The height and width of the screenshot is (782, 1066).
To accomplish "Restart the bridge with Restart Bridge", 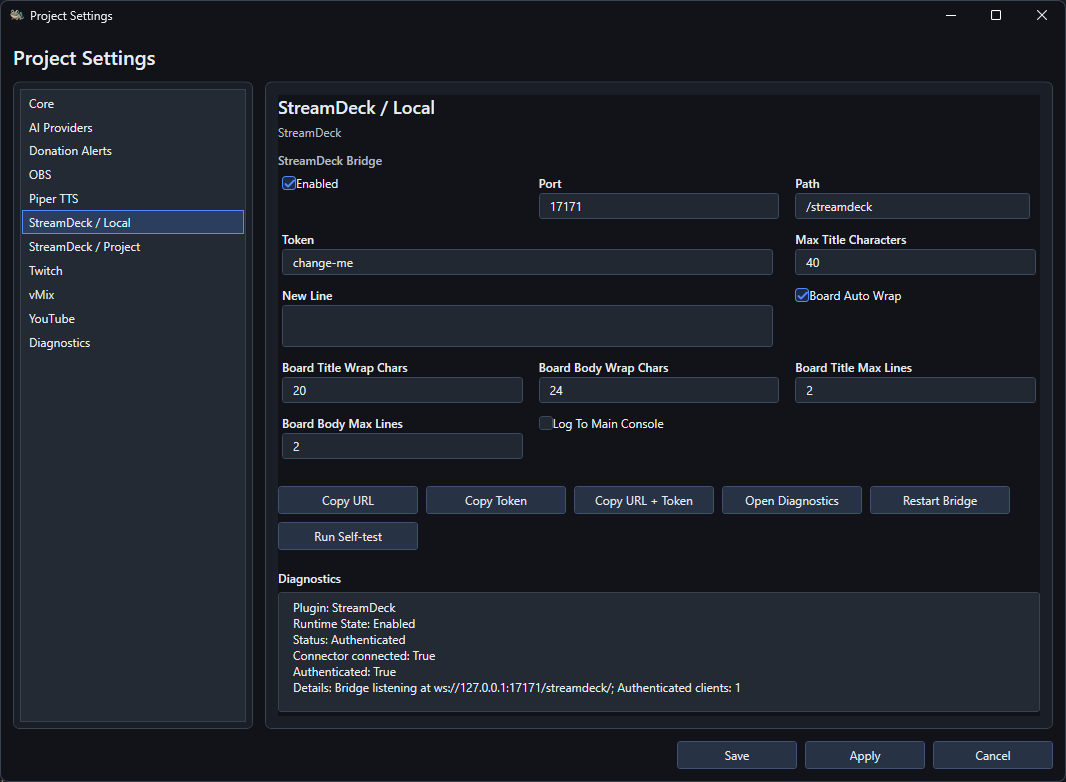I will [940, 500].
